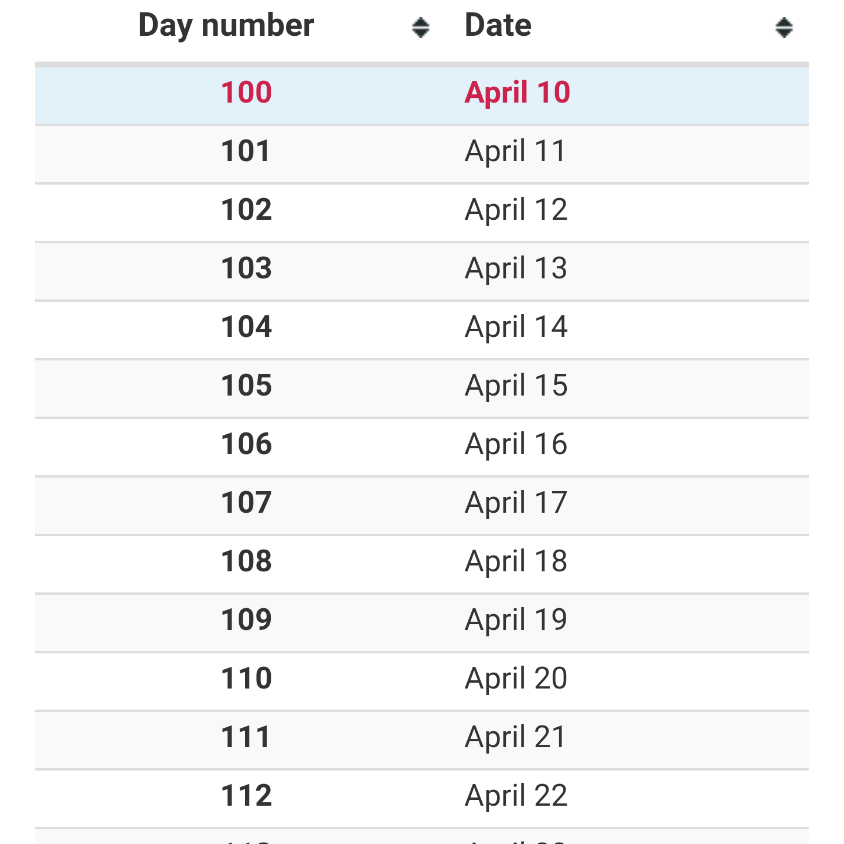Select the April 22 date cell
Screen dimensions: 844x844
(516, 796)
